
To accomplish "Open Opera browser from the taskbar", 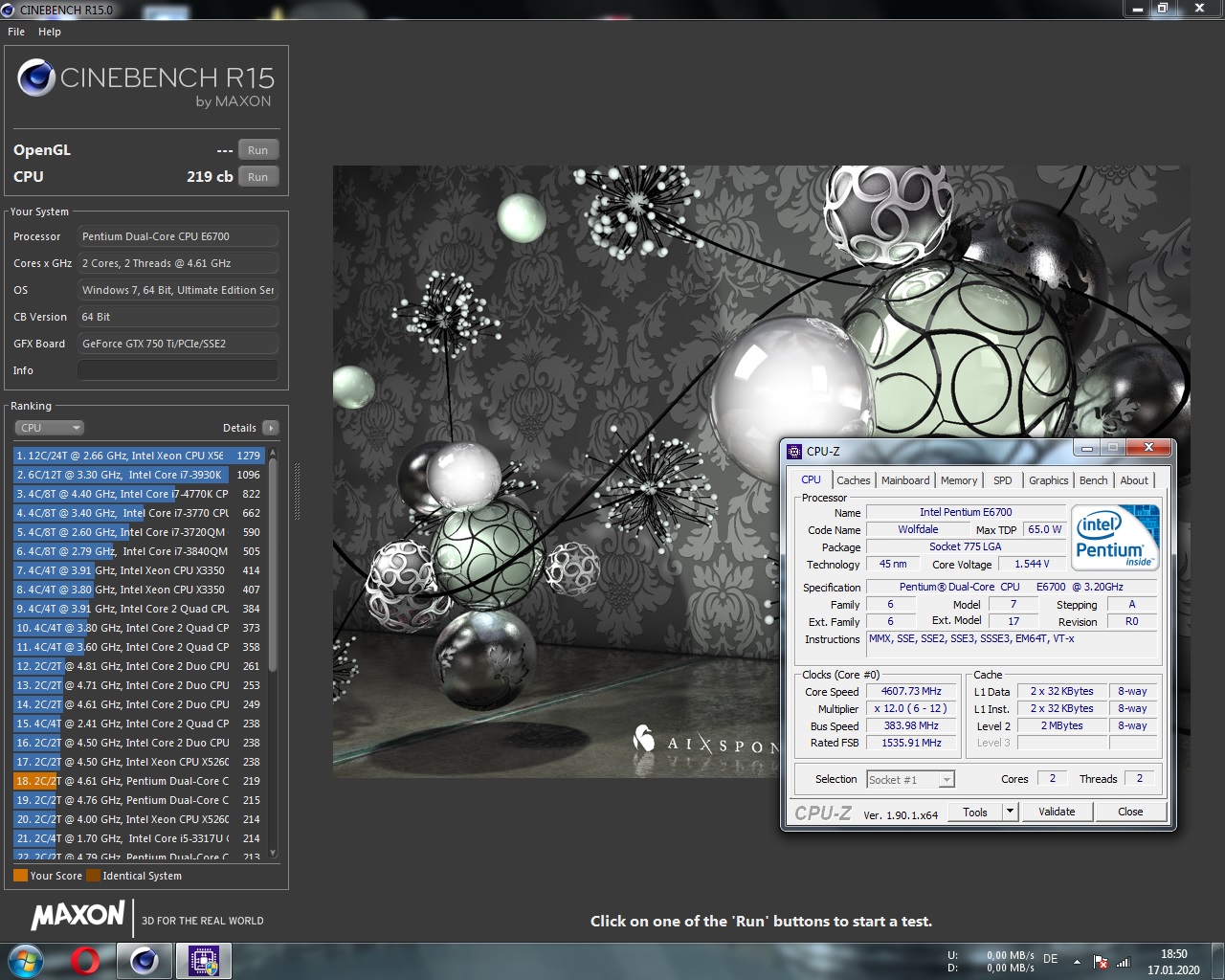I will tap(86, 961).
